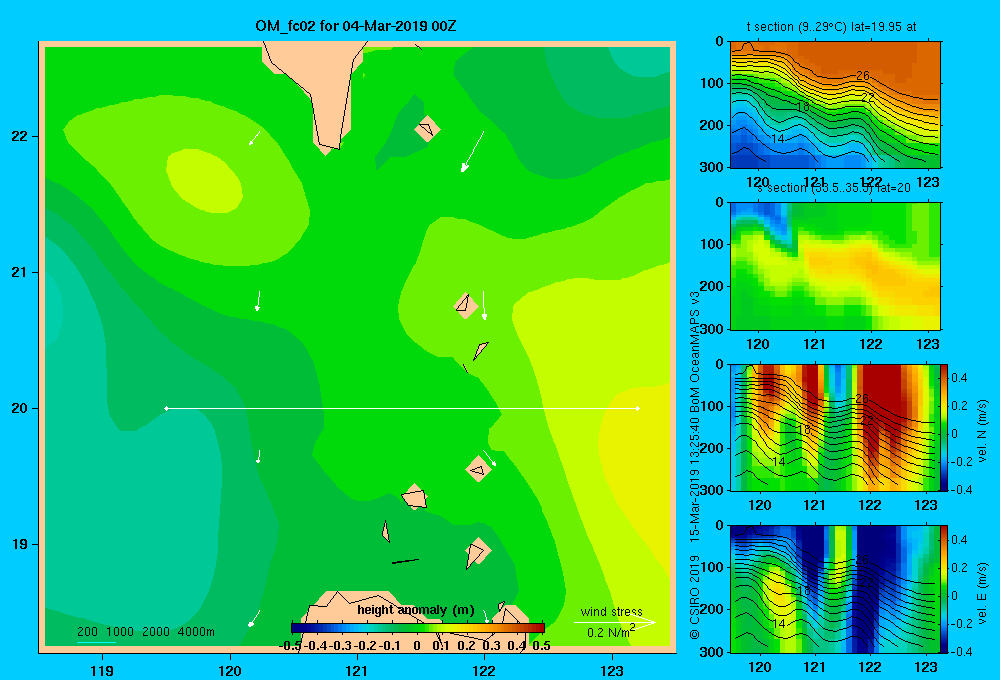
Task: Click the '-0.5' tick on height anomaly scale
Action: coord(290,646)
